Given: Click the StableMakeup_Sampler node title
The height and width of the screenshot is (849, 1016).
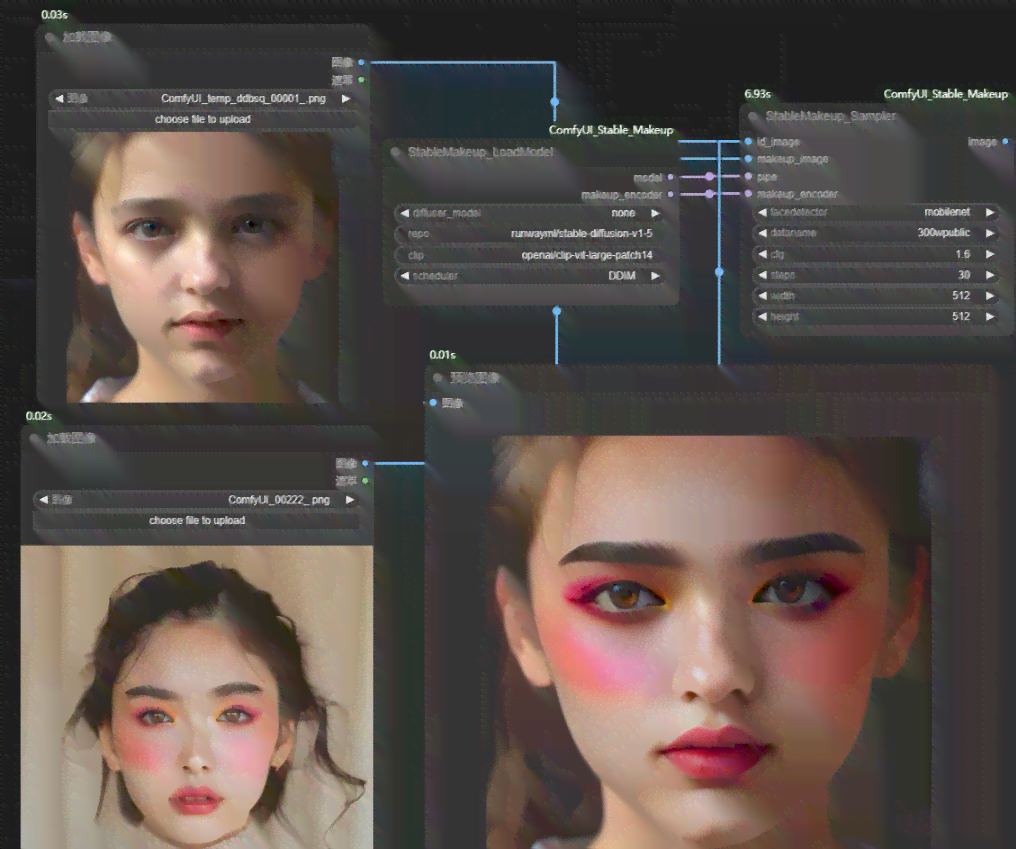Looking at the screenshot, I should click(x=831, y=116).
